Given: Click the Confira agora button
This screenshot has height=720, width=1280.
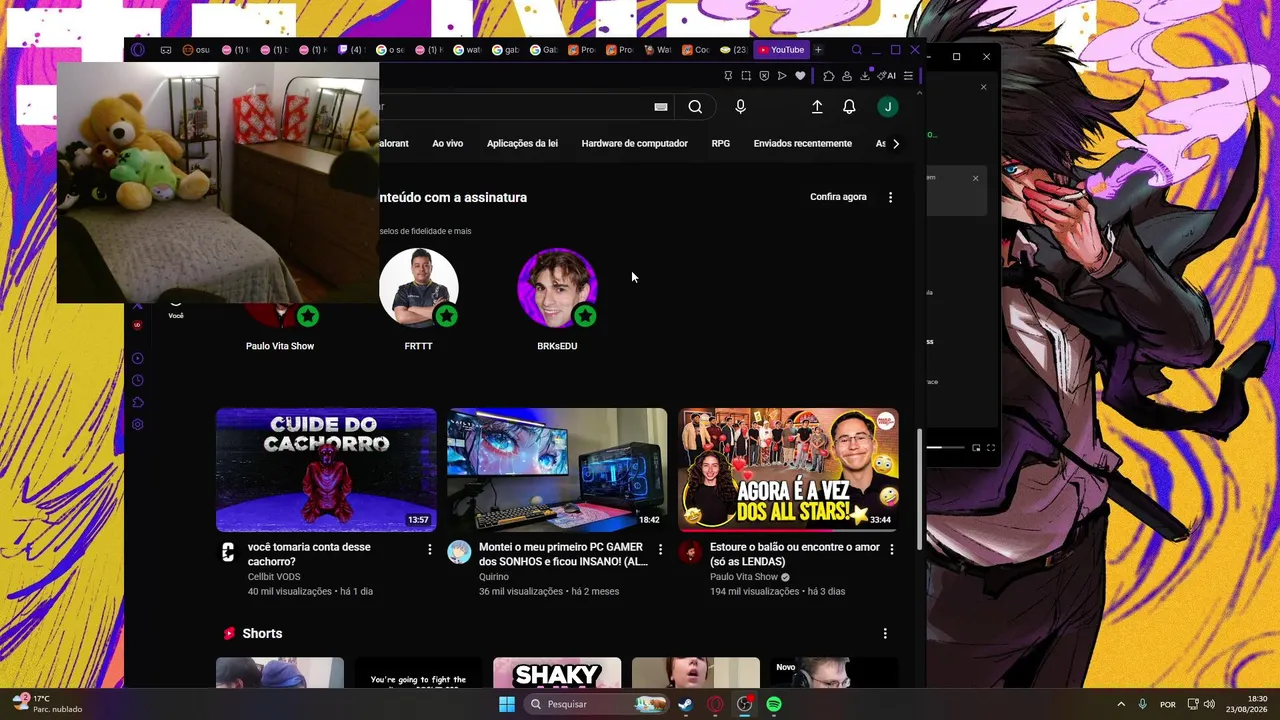Looking at the screenshot, I should tap(838, 197).
